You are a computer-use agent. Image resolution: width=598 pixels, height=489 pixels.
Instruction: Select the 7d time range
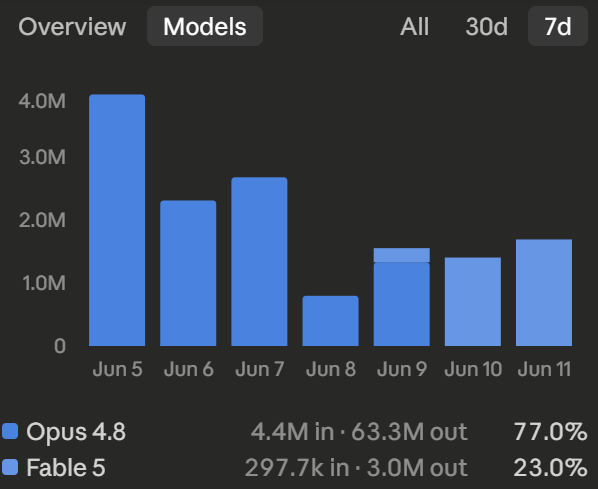(558, 26)
